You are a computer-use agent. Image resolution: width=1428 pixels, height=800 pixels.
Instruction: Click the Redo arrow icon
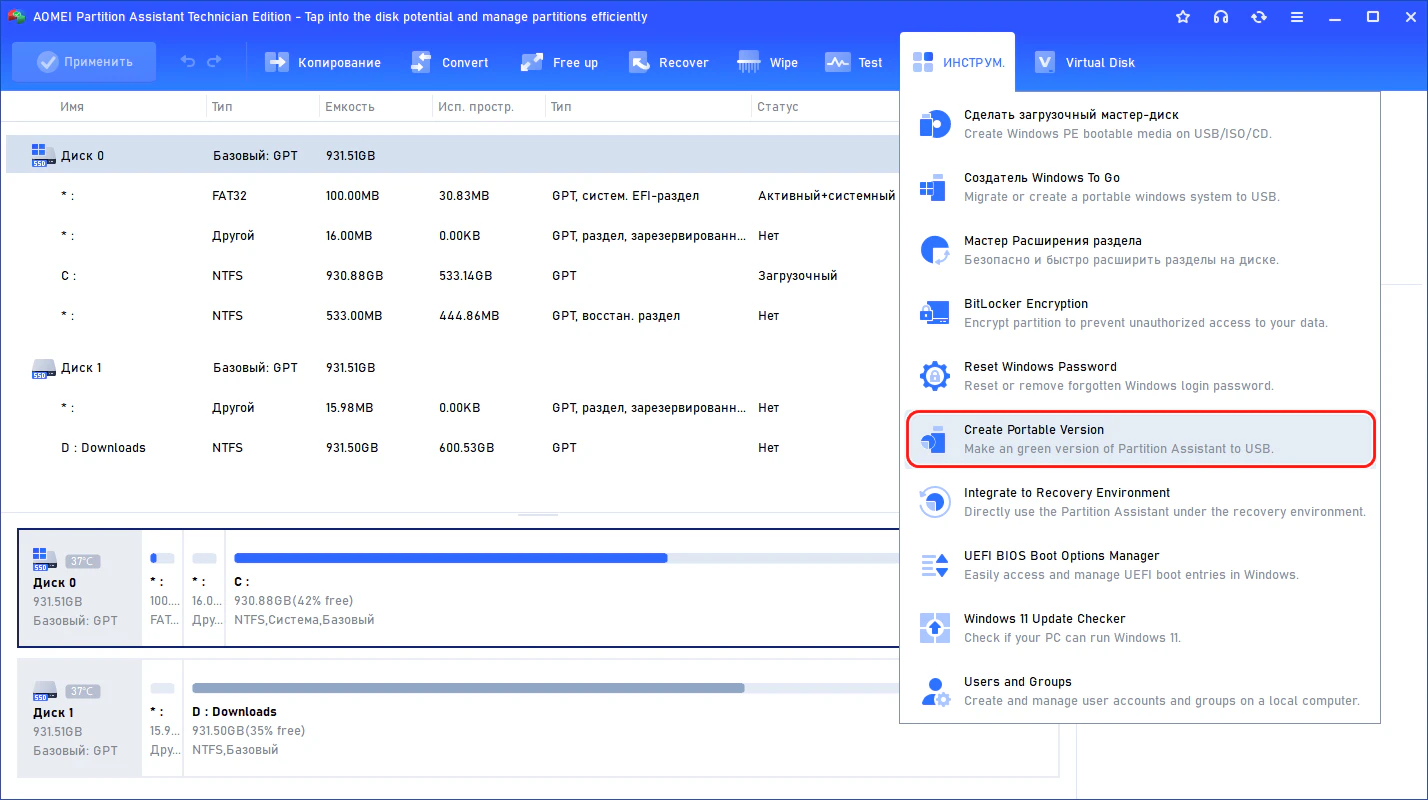pyautogui.click(x=214, y=62)
